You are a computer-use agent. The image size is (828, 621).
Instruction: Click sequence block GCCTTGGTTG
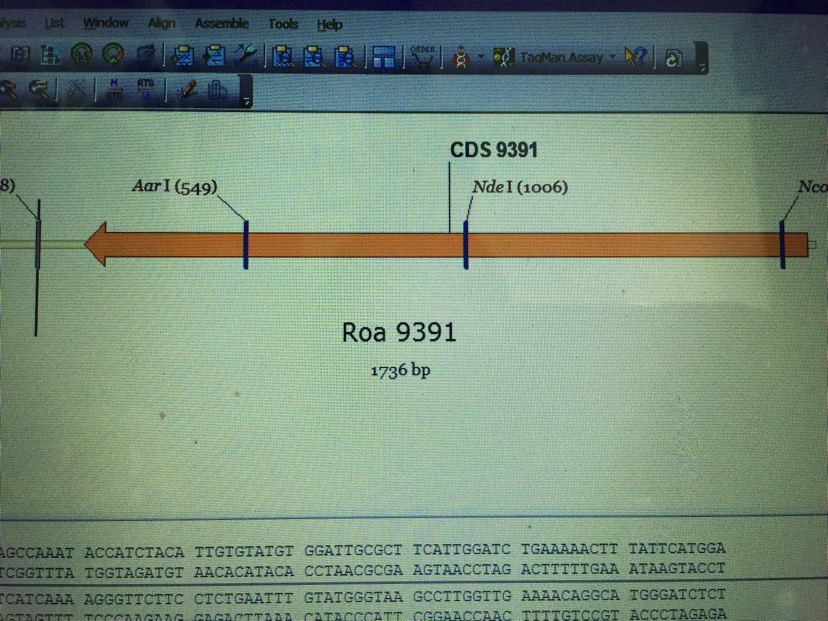click(x=462, y=596)
